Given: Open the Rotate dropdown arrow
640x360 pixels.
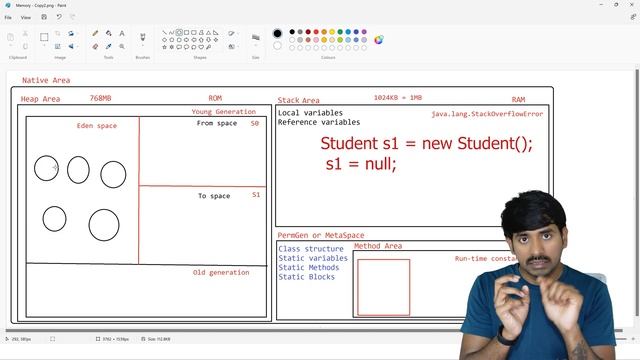Looking at the screenshot, I should click(x=78, y=33).
